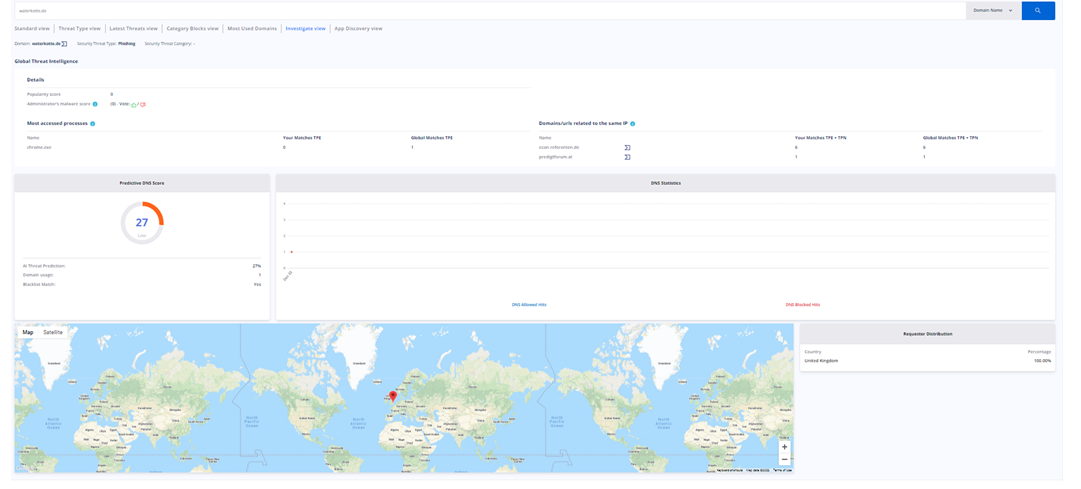Image resolution: width=1081 pixels, height=489 pixels.
Task: Click the predigtforum.at domain name
Action: point(554,157)
